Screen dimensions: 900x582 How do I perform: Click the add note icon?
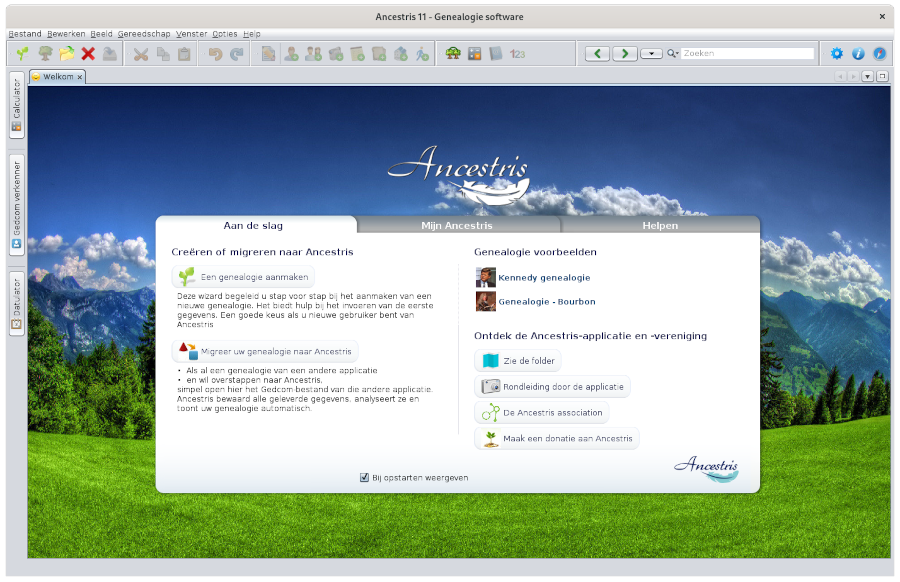pos(357,54)
